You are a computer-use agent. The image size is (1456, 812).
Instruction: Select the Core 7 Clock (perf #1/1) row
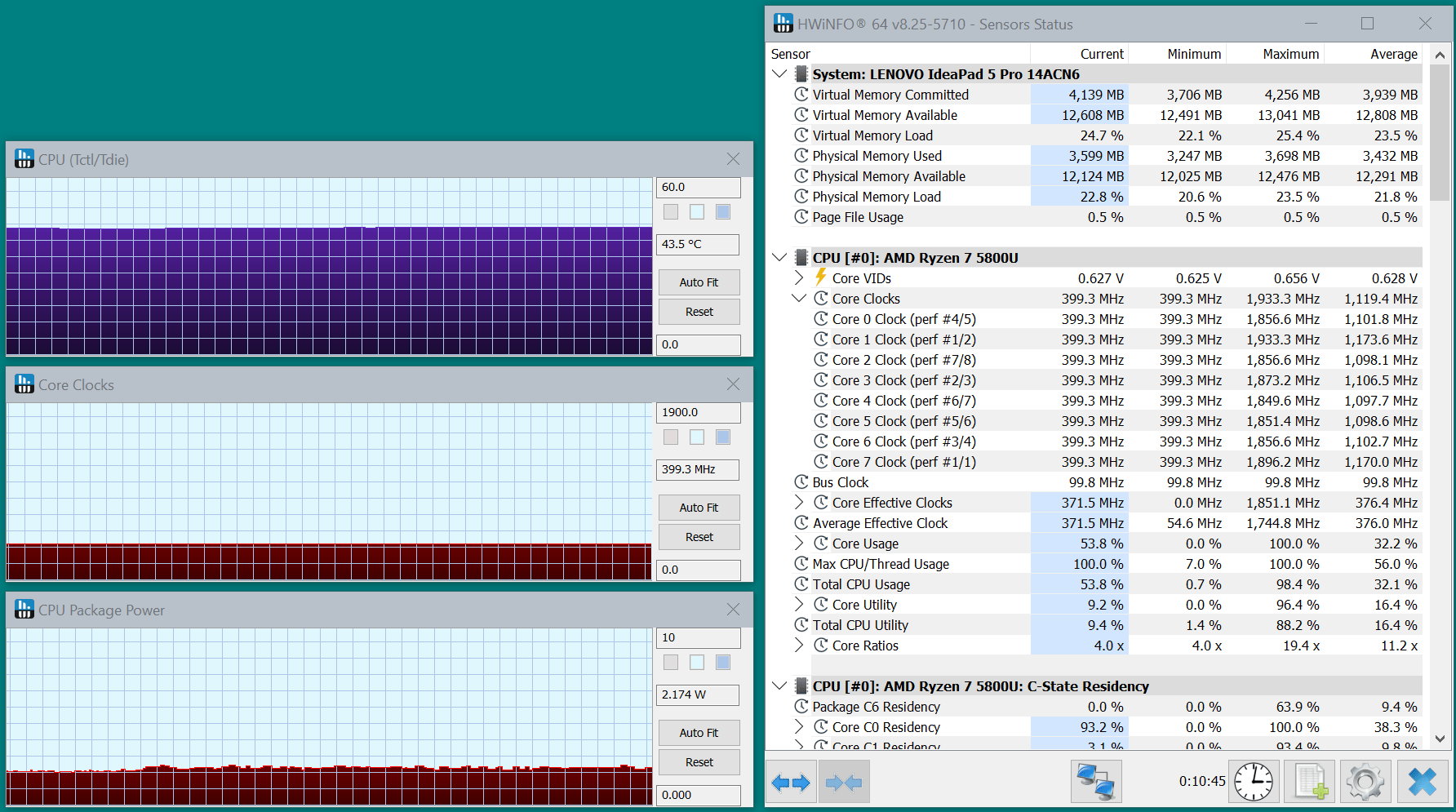click(1095, 462)
